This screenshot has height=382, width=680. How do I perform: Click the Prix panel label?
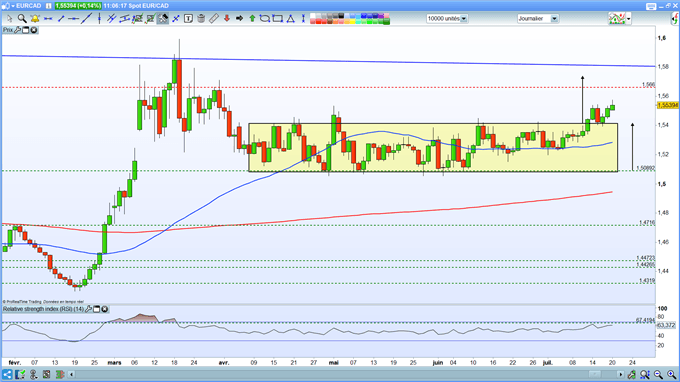pos(8,30)
